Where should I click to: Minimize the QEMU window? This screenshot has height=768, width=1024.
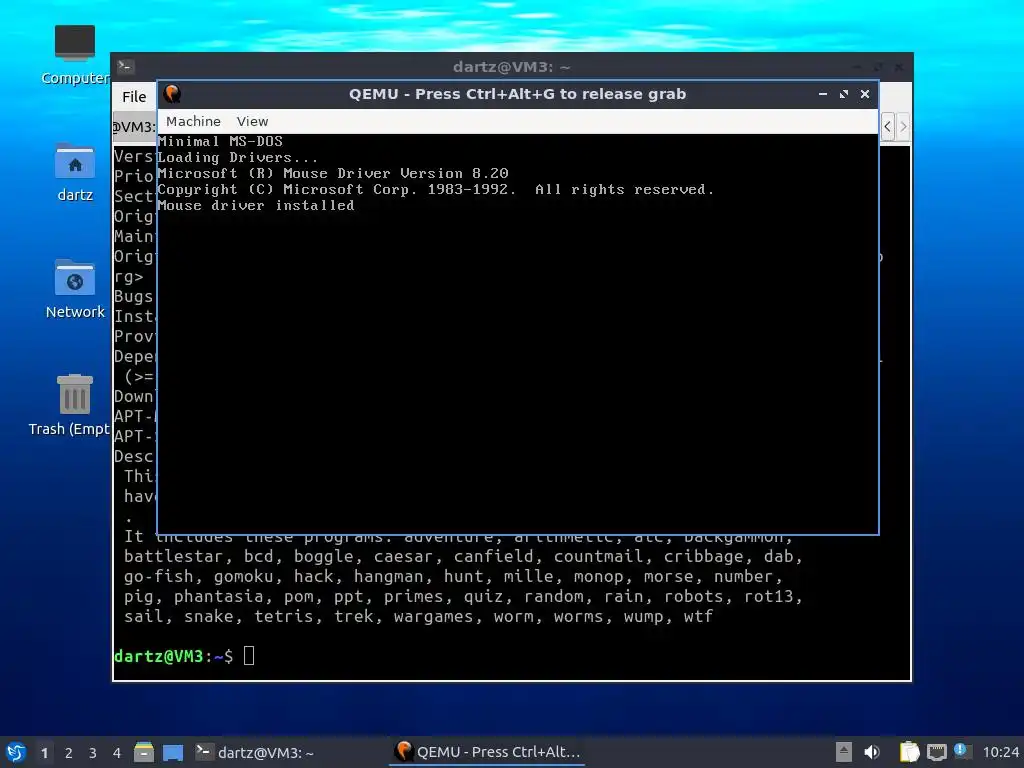point(823,94)
